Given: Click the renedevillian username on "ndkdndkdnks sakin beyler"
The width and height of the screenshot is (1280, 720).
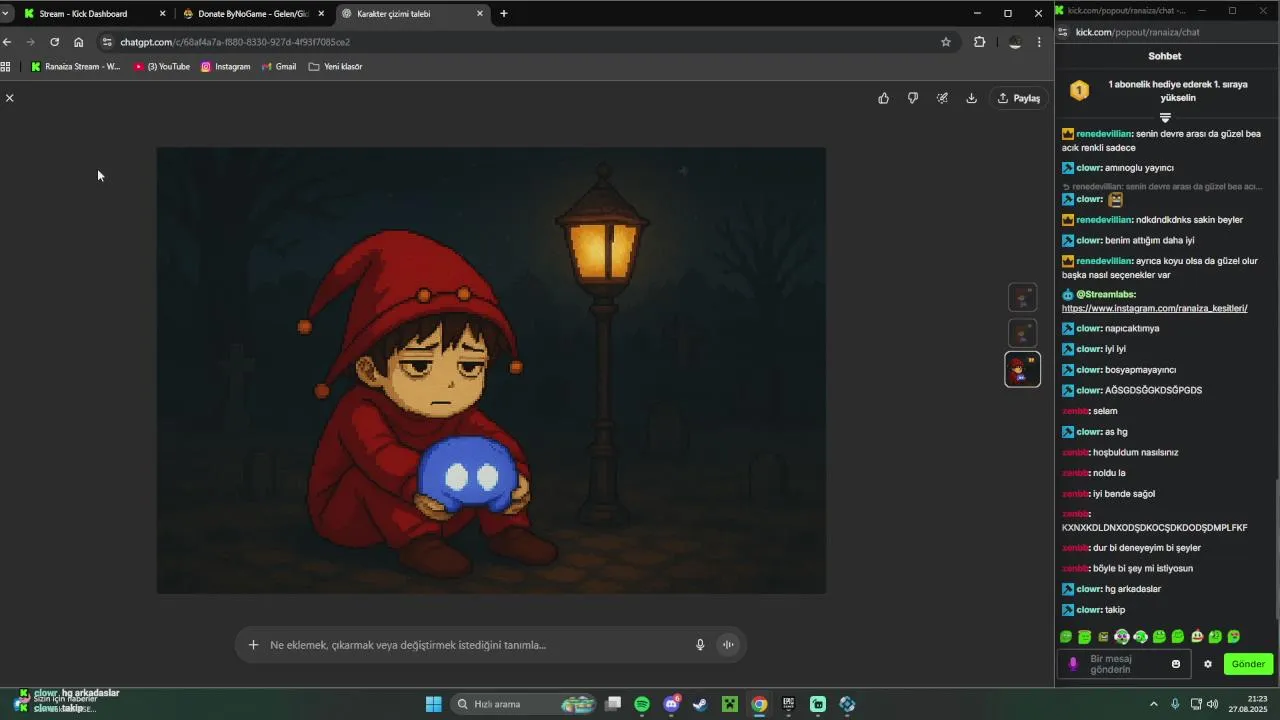Looking at the screenshot, I should 1104,219.
